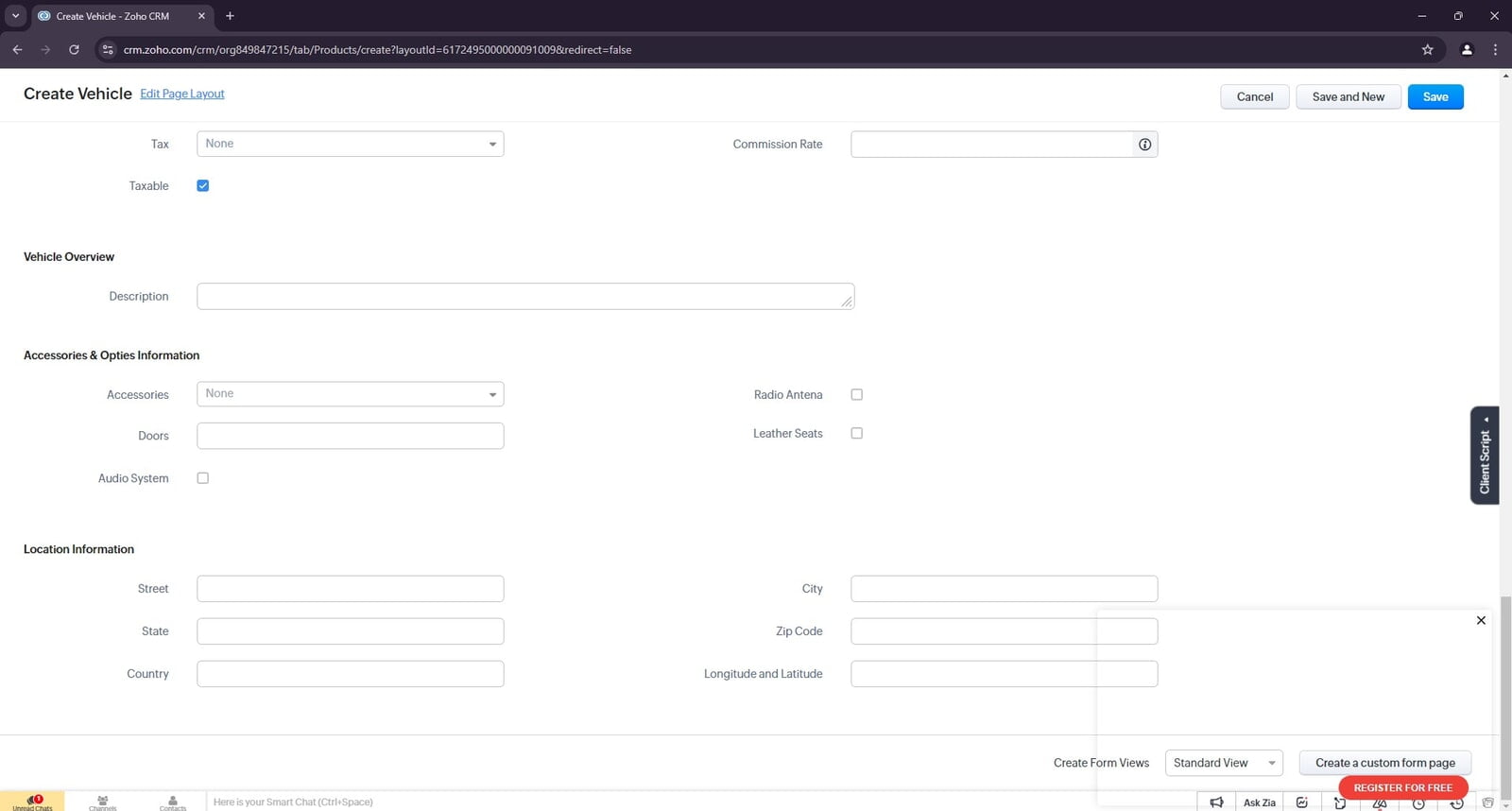This screenshot has width=1512, height=811.
Task: Close the popup panel with X
Action: point(1481,621)
